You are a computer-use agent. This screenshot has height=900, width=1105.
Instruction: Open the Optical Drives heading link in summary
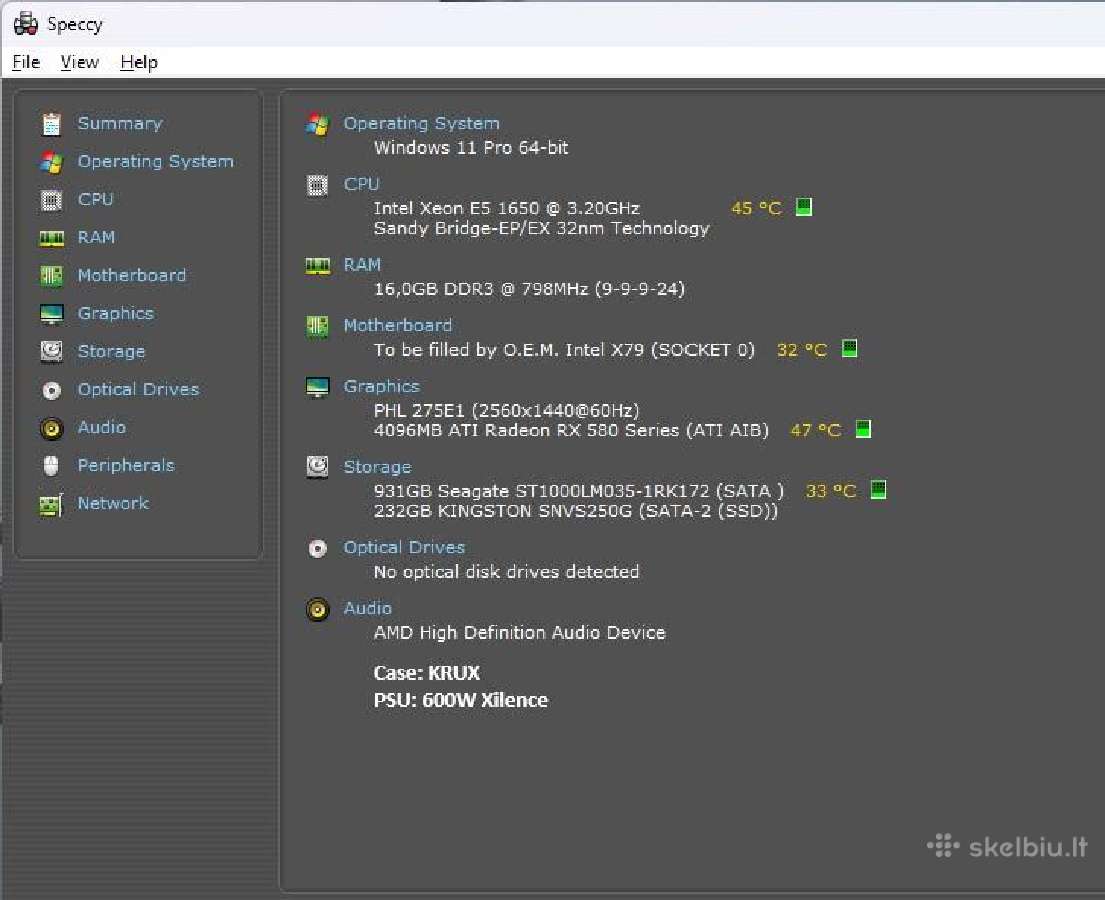tap(404, 548)
